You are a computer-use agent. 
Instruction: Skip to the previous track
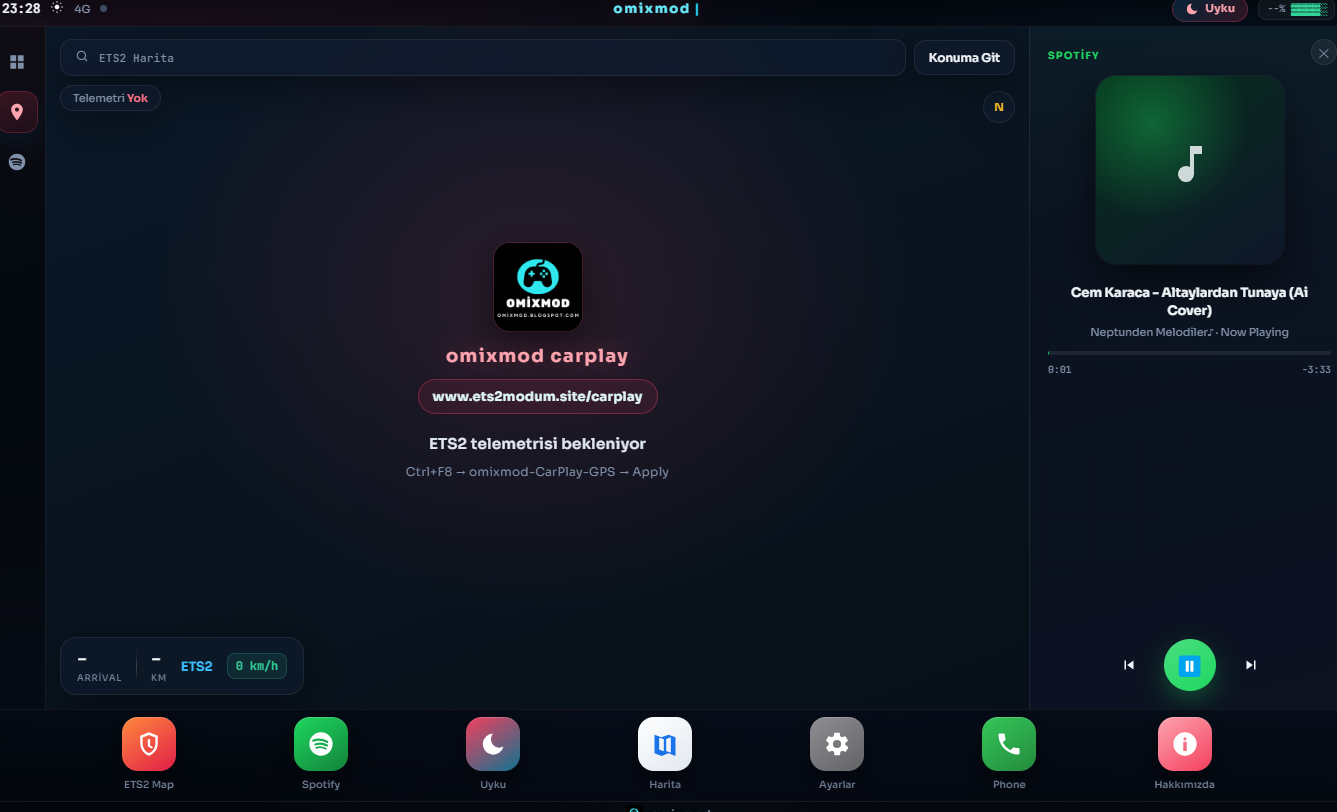pos(1129,665)
